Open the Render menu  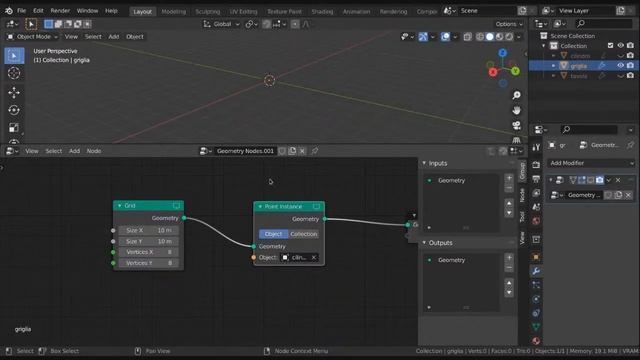60,11
